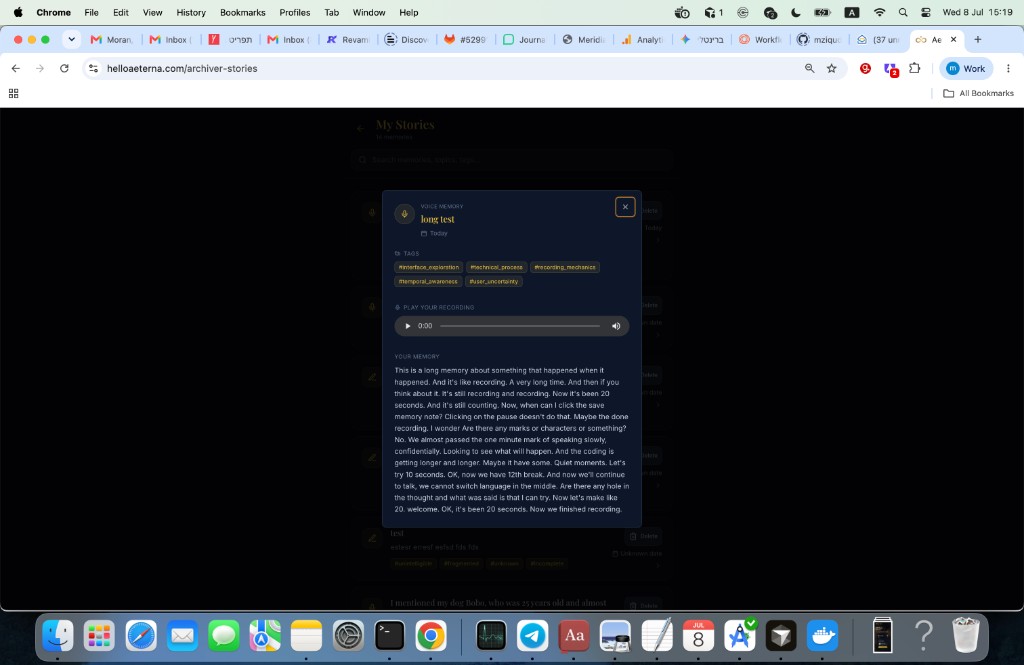The image size is (1024, 665).
Task: Open Launchpad from the Dock
Action: point(99,636)
